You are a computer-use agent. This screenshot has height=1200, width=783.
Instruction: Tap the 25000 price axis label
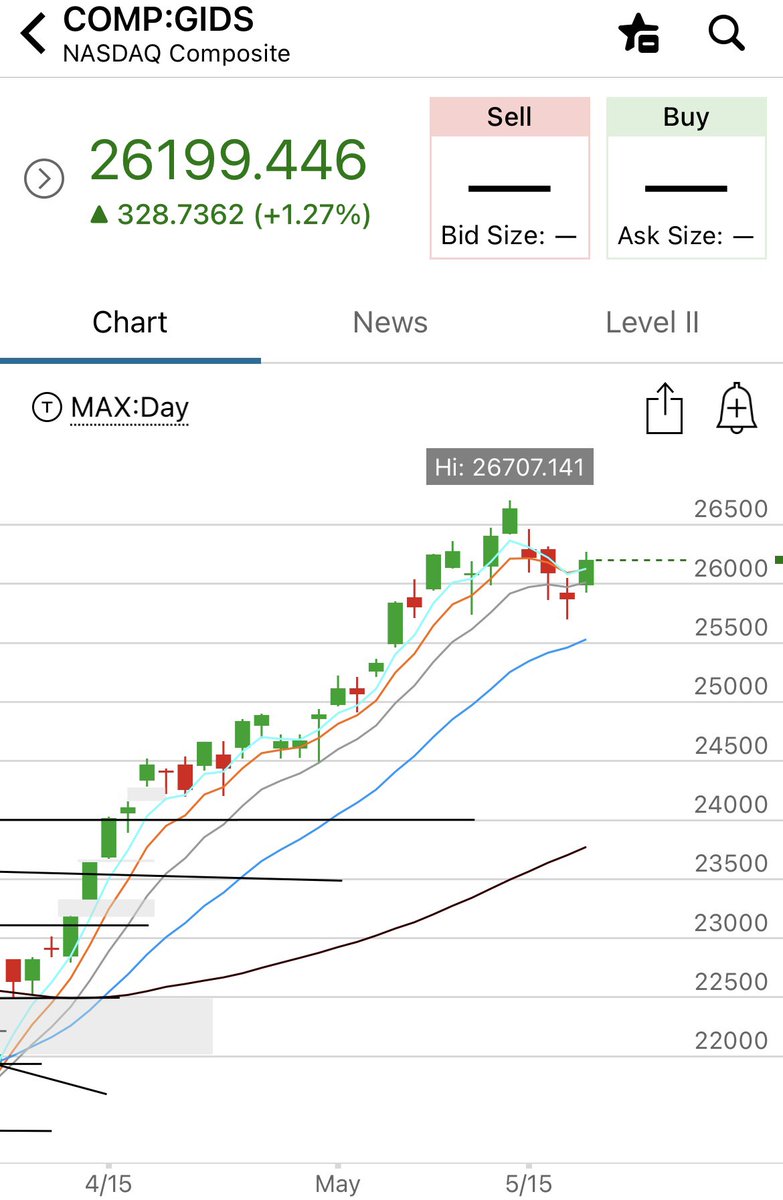(x=731, y=686)
